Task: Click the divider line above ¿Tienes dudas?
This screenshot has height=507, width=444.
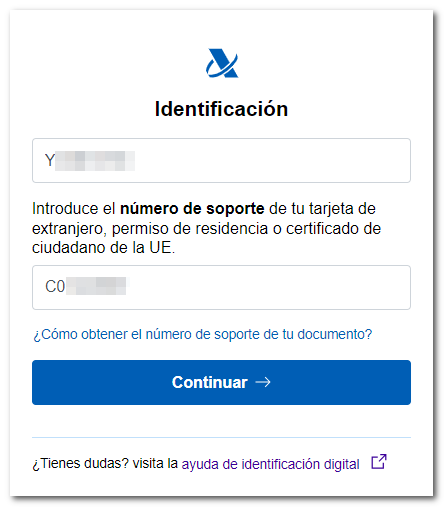Action: (221, 437)
